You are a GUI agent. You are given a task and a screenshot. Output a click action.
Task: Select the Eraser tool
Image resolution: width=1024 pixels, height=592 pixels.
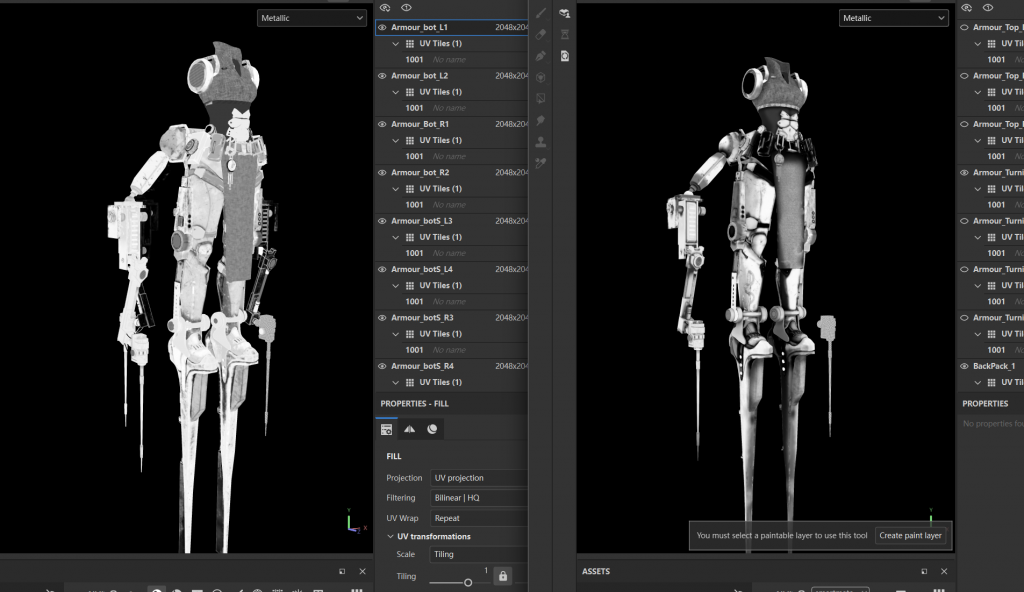tap(541, 34)
